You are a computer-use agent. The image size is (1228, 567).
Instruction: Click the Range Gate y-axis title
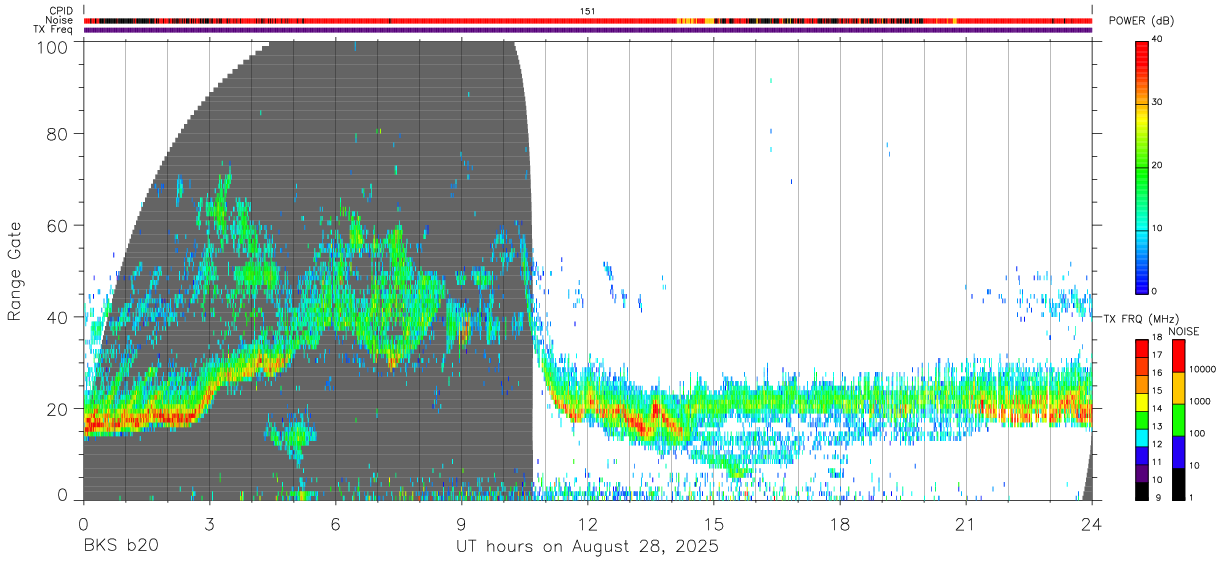[x=16, y=271]
